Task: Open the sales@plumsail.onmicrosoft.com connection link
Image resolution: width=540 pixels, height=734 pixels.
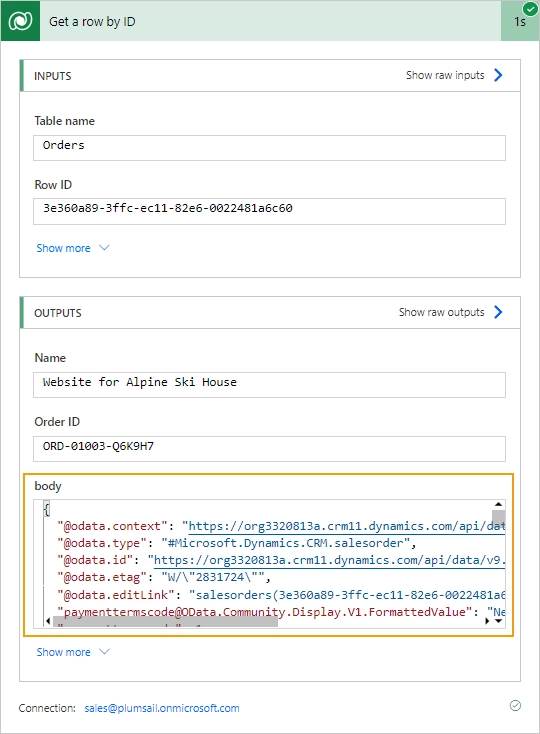Action: [162, 708]
